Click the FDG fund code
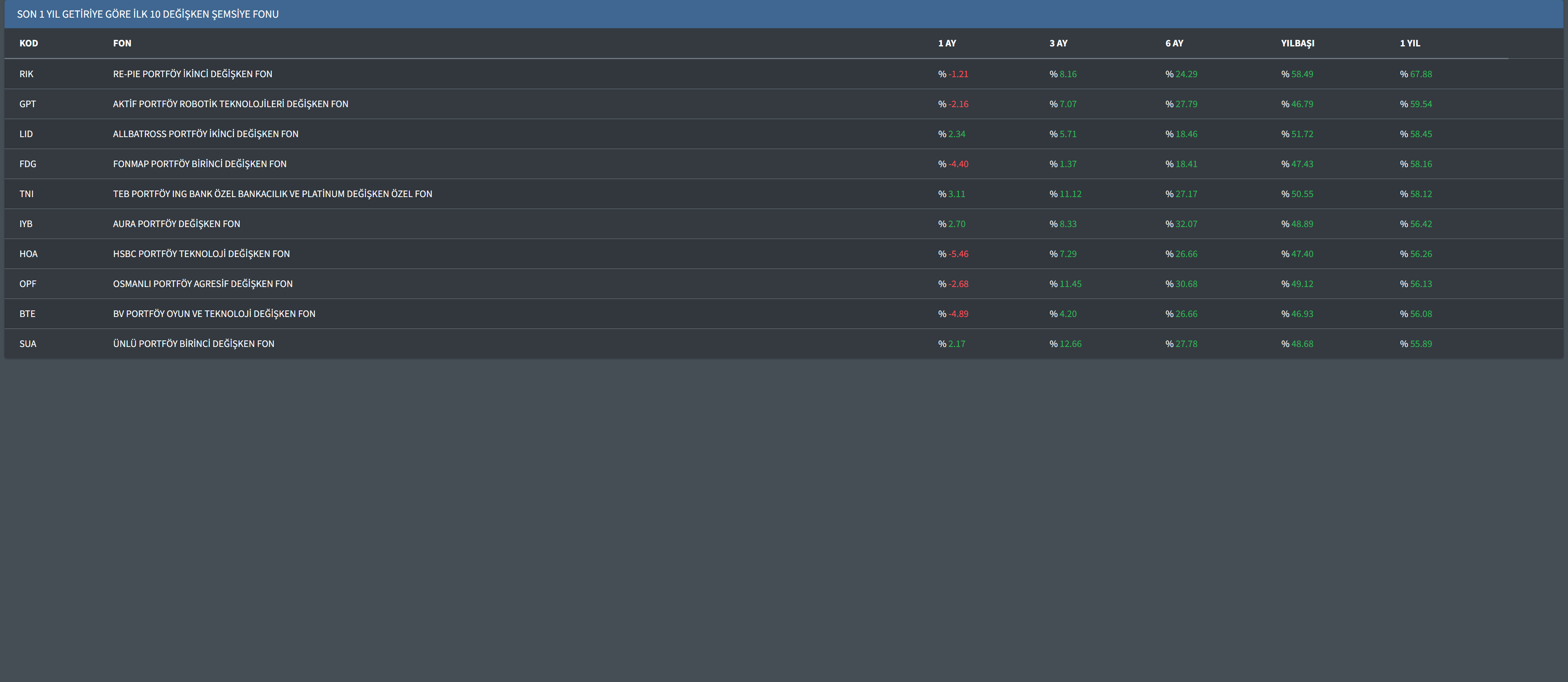This screenshot has height=682, width=1568. [28, 164]
